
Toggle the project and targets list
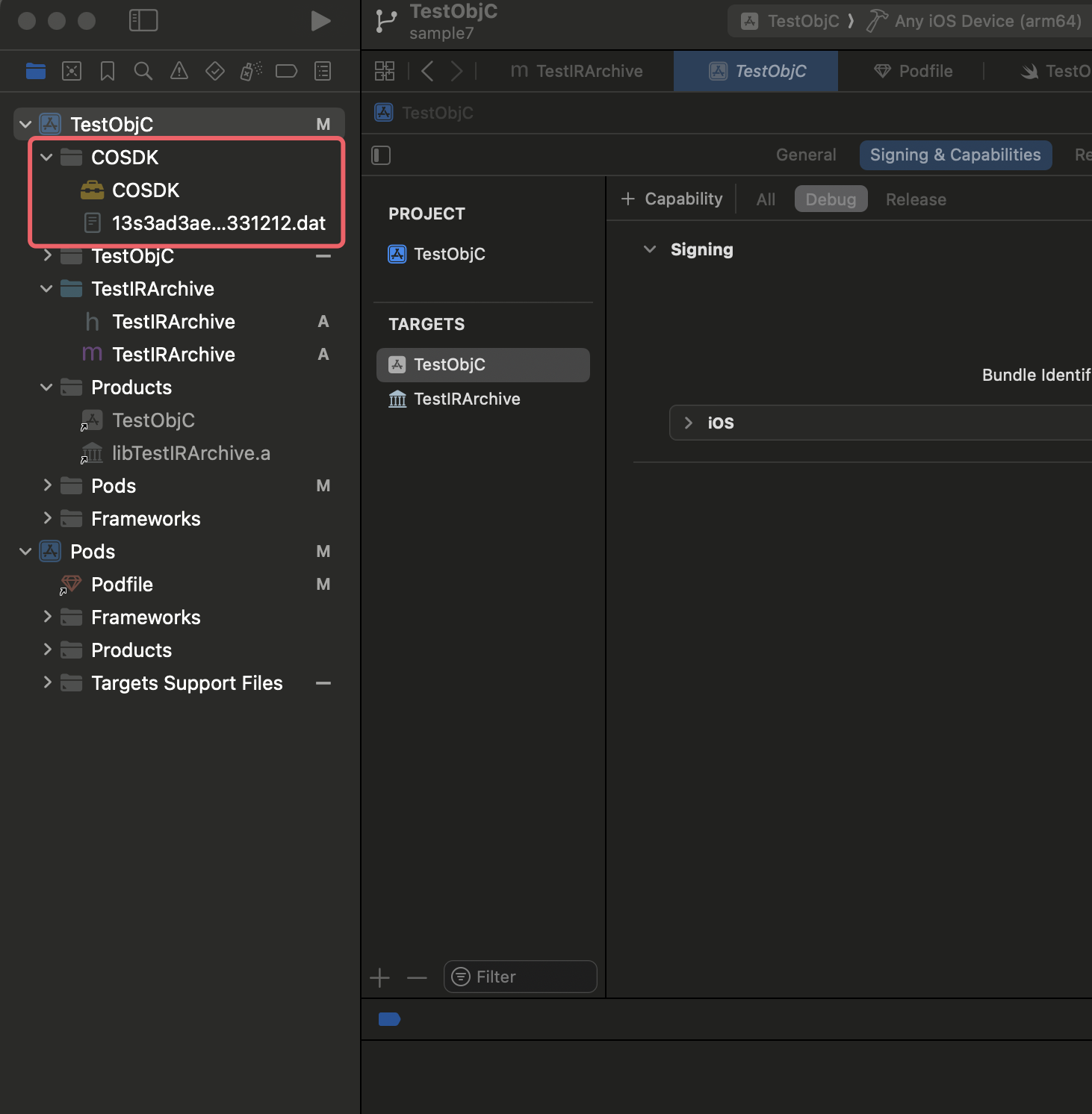click(x=381, y=155)
